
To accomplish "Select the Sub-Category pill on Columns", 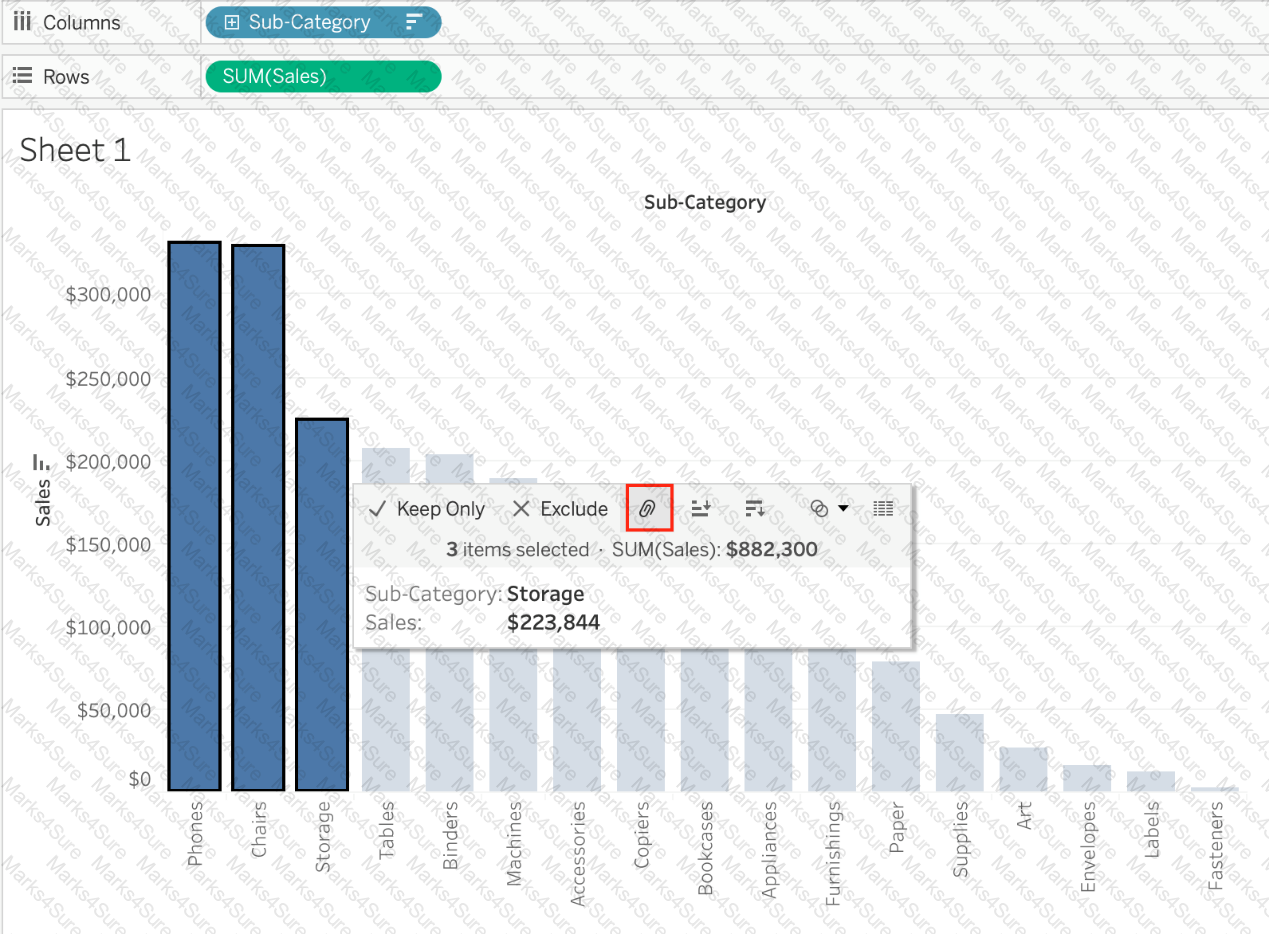I will [322, 22].
